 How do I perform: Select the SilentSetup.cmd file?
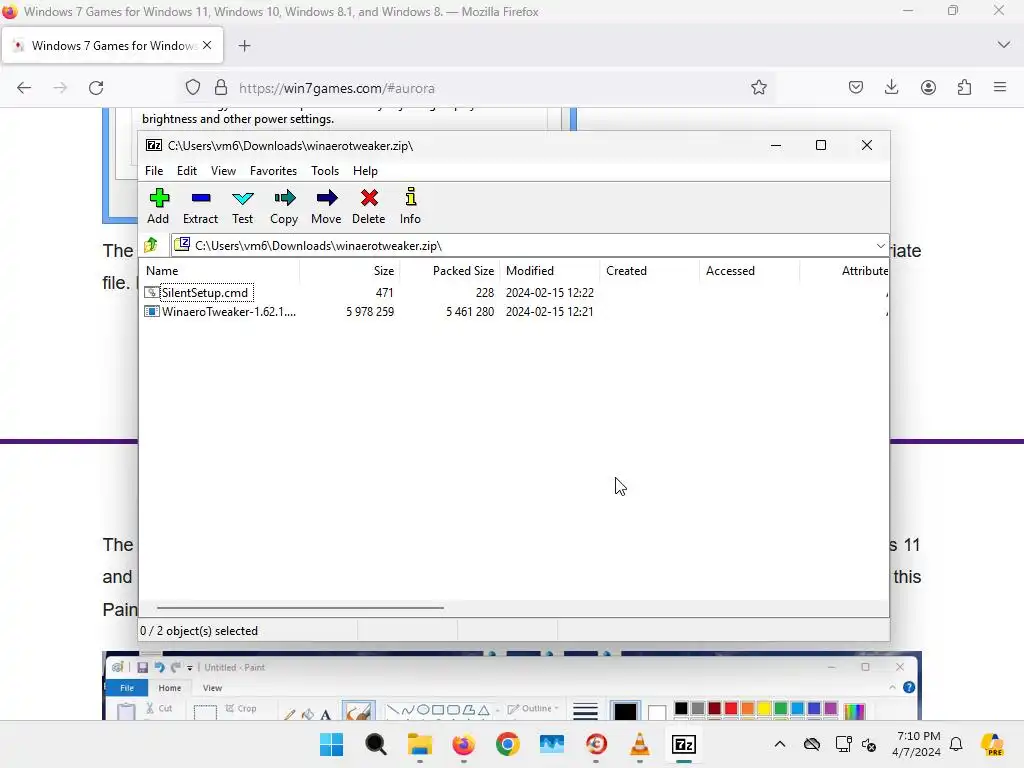205,293
